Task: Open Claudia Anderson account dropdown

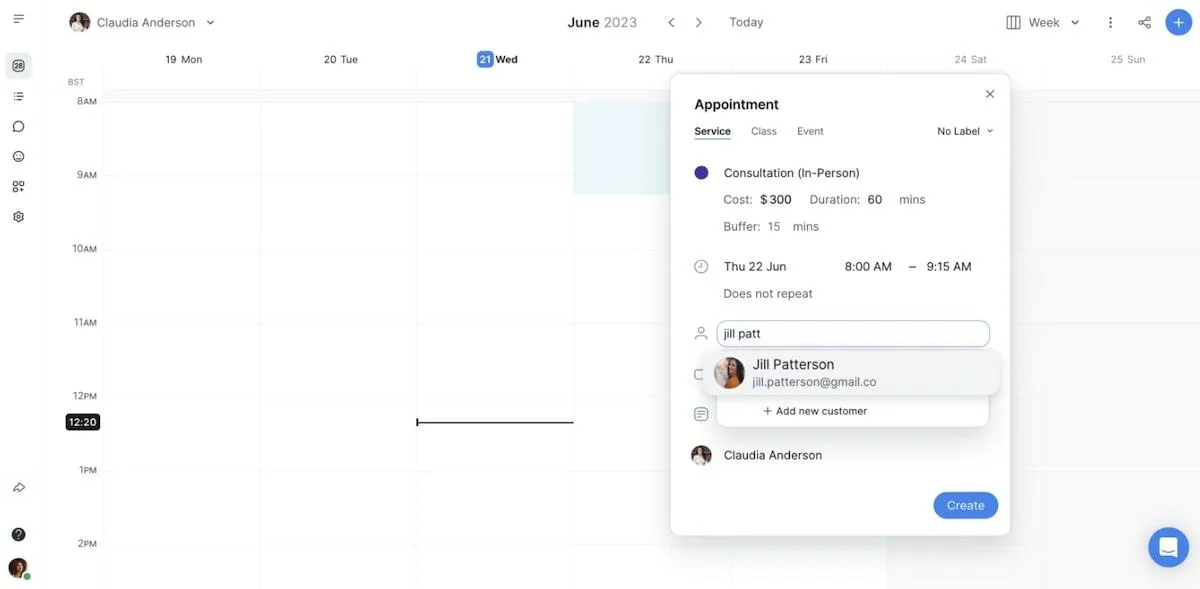Action: pos(142,22)
